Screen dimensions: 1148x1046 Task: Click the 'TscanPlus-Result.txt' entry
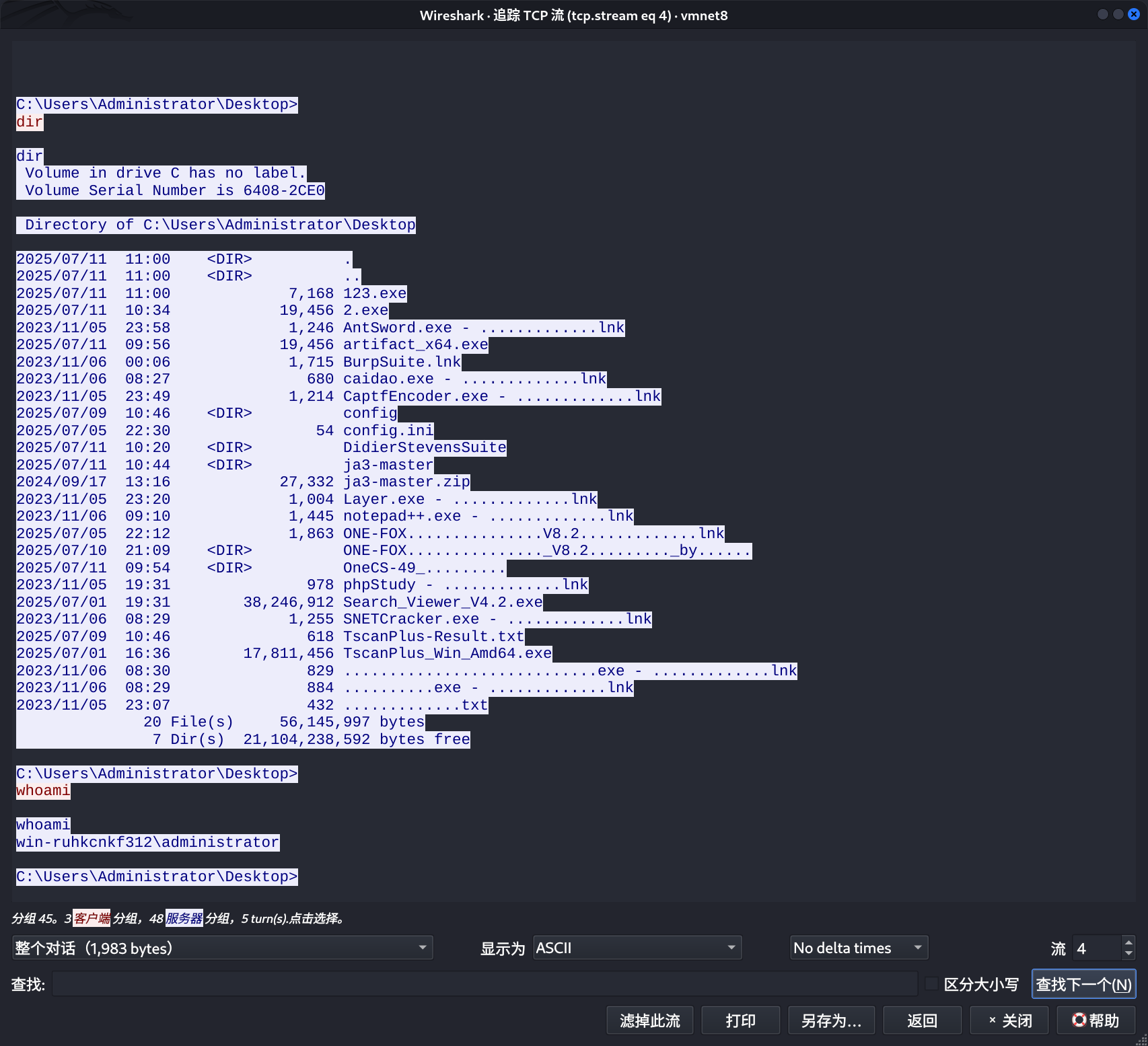(433, 636)
